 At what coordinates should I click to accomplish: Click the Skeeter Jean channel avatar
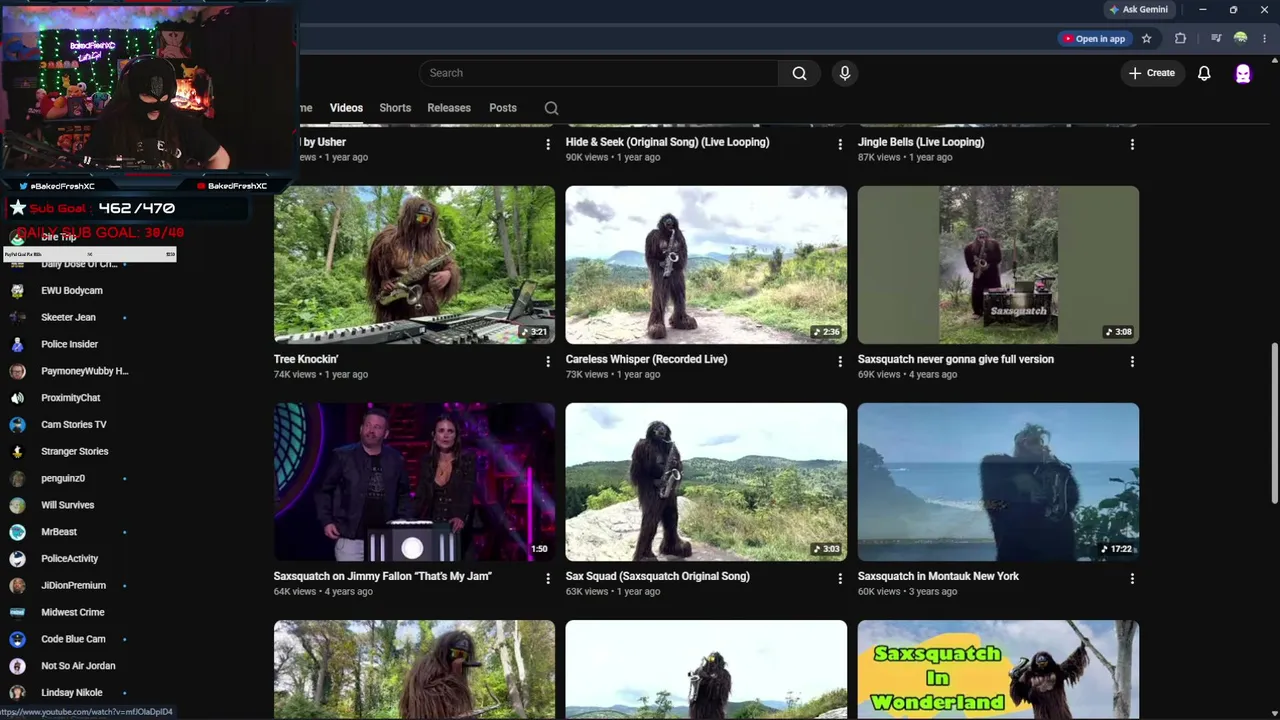17,318
